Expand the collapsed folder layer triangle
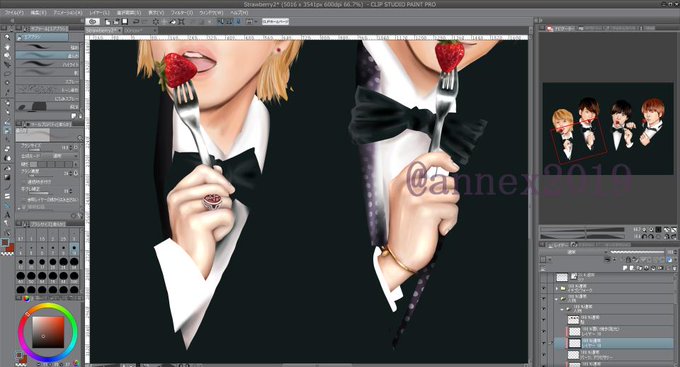Image resolution: width=680 pixels, height=367 pixels. 557,288
